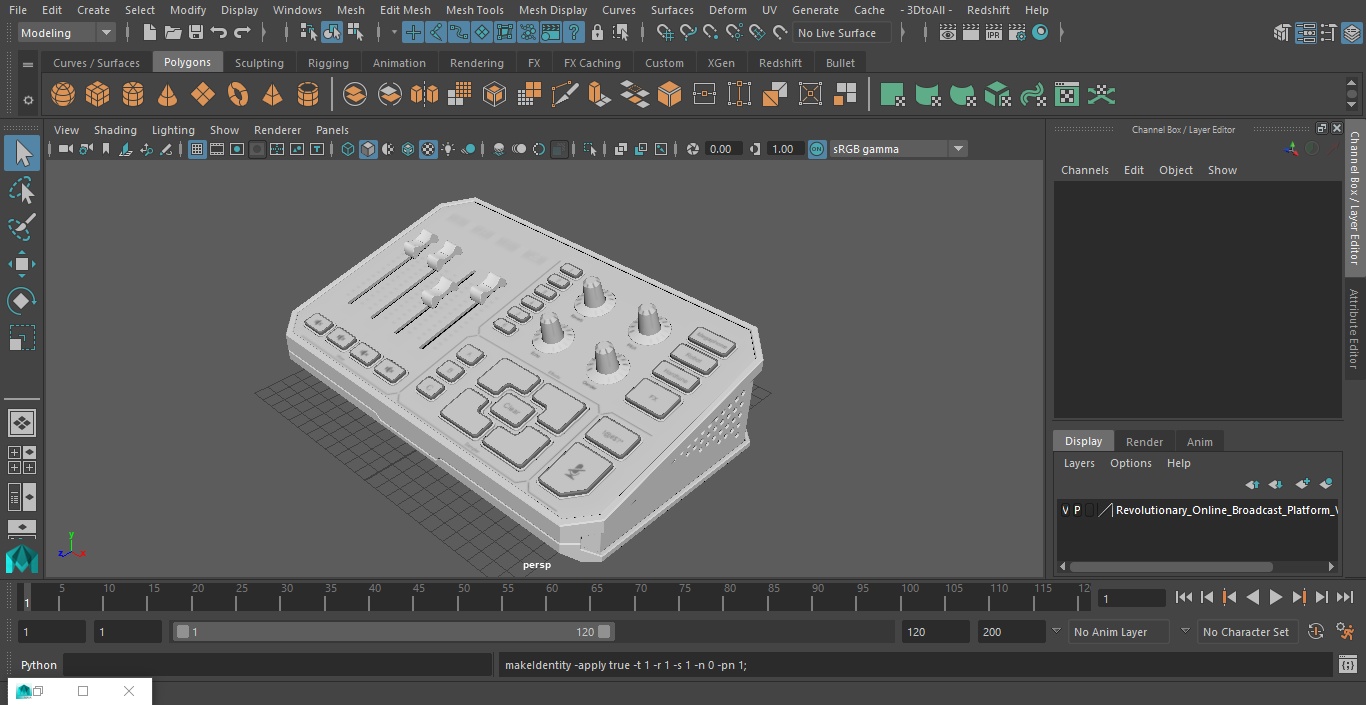This screenshot has height=705, width=1366.
Task: Click the Open Scene folder icon
Action: click(x=173, y=33)
